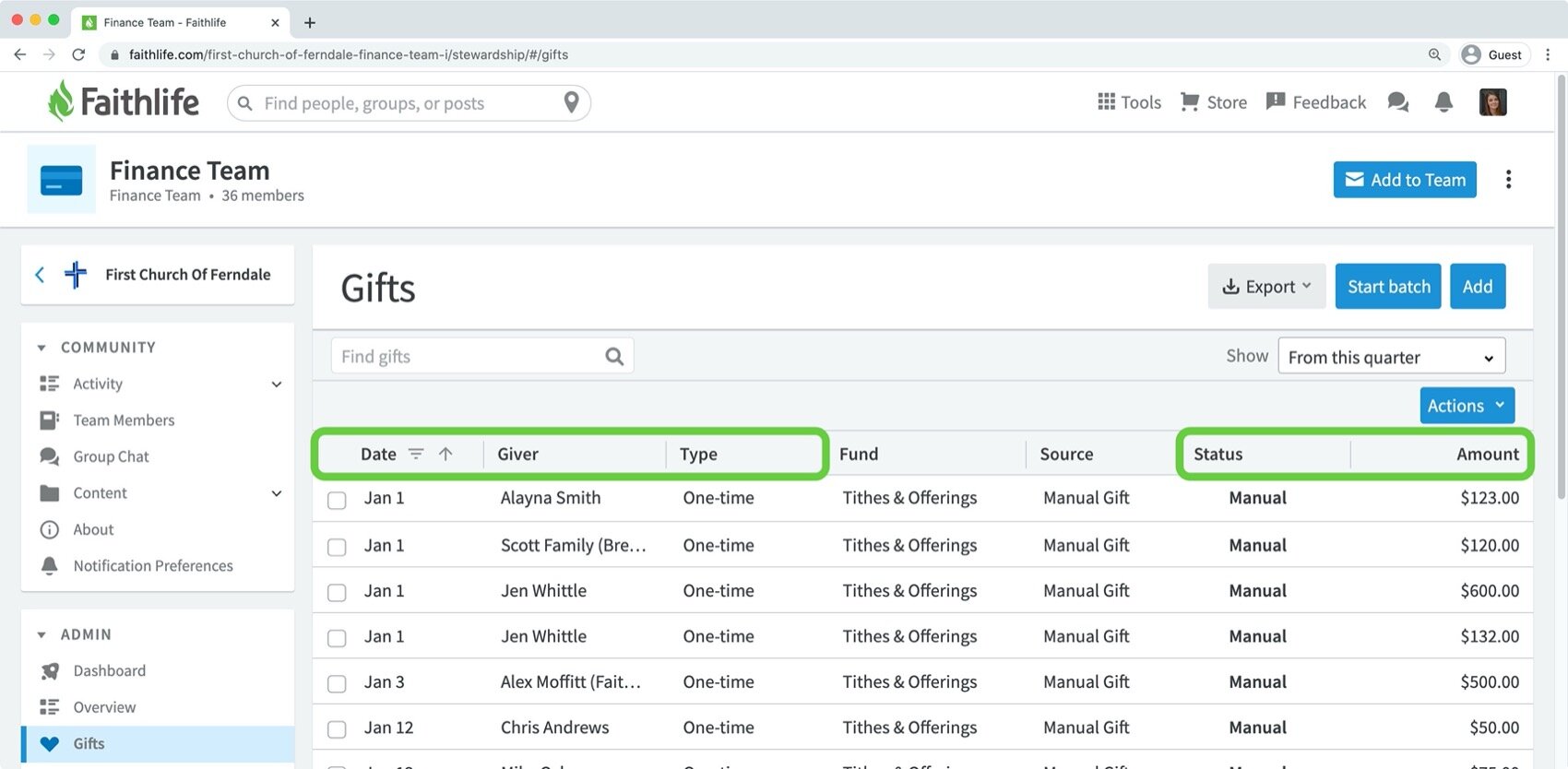Sort by the Fund column
This screenshot has width=1568, height=769.
tap(859, 454)
